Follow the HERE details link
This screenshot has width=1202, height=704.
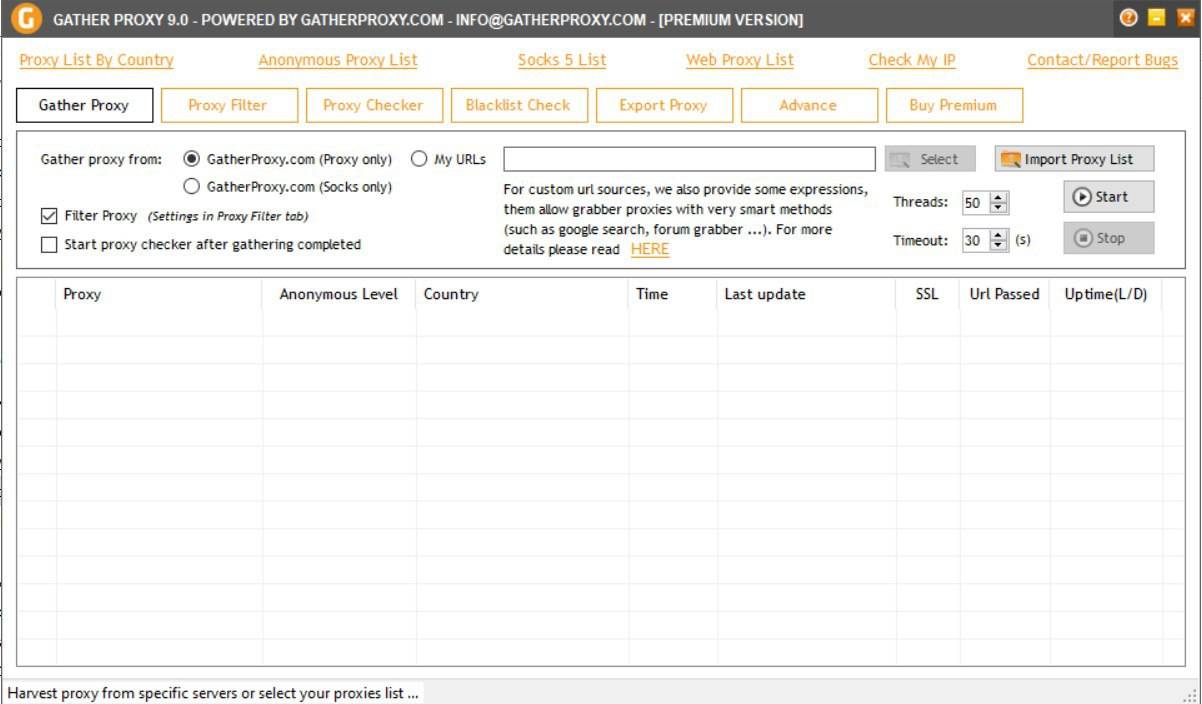[x=650, y=249]
